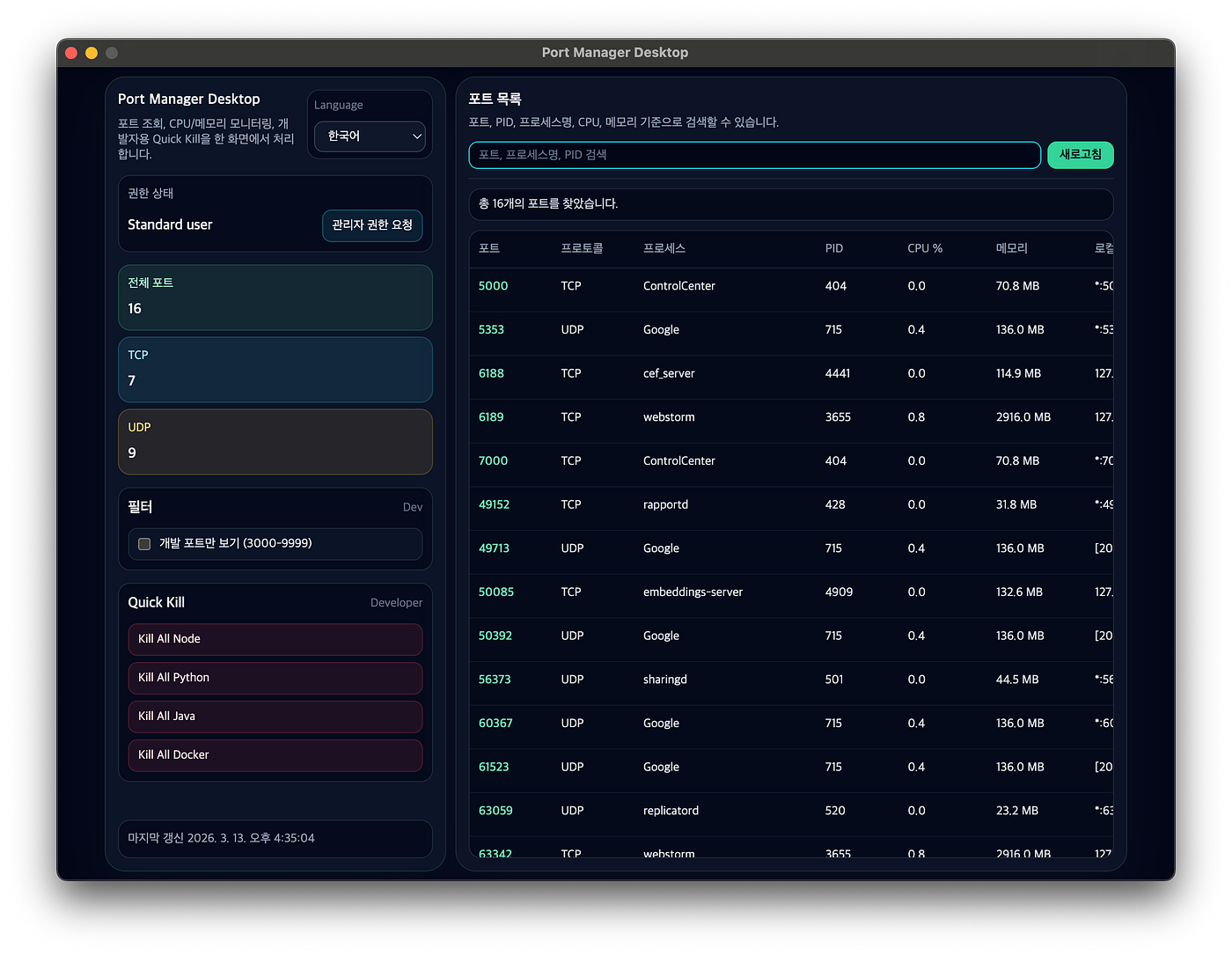The width and height of the screenshot is (1232, 956).
Task: Click the 새로고침 refresh button
Action: [1080, 155]
